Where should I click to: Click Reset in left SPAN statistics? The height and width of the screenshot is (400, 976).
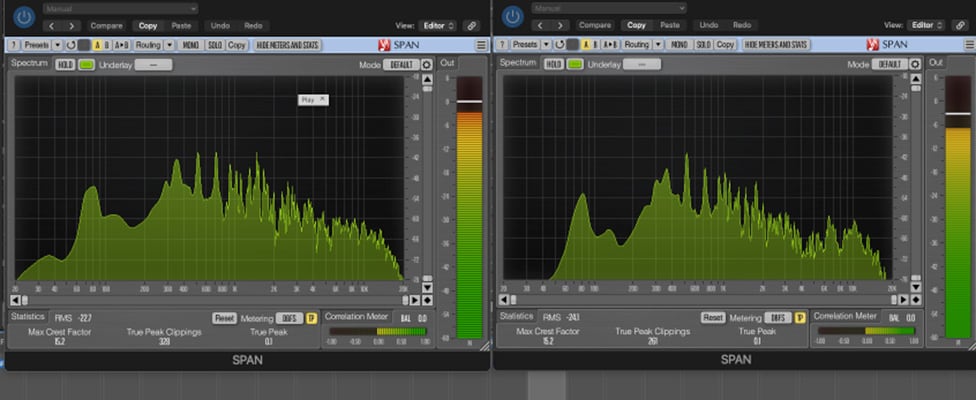(224, 319)
